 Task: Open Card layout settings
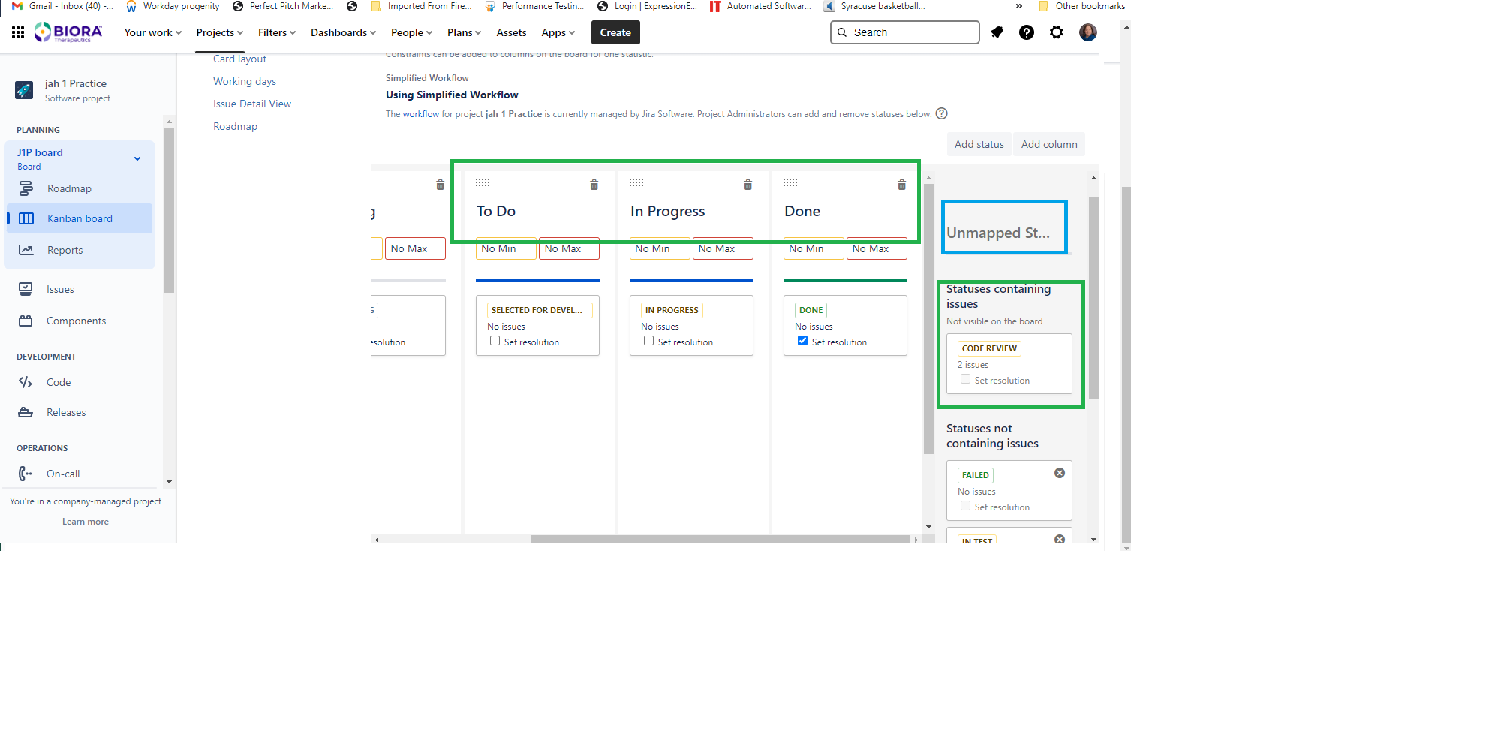point(239,59)
